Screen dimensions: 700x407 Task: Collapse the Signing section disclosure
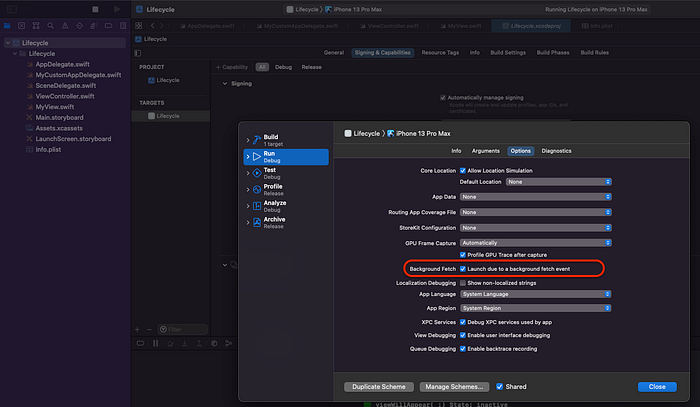[x=225, y=83]
